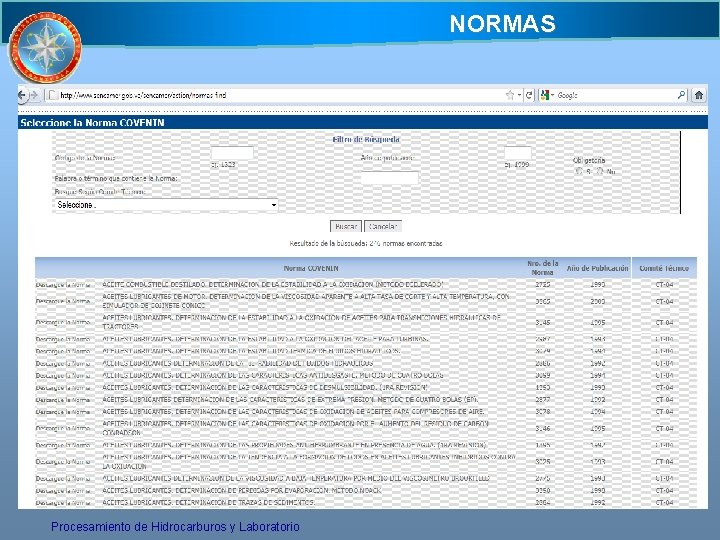This screenshot has width=720, height=540.
Task: Click the year 2003 in the MOTOR row
Action: 598,301
